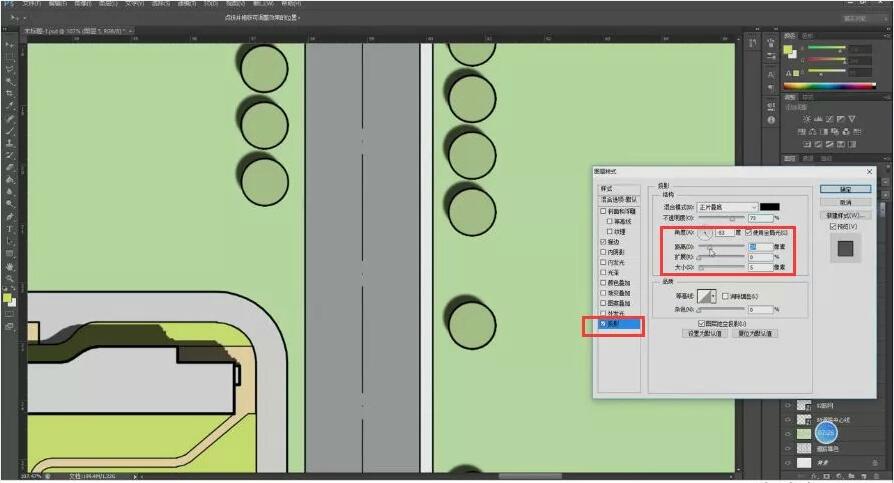This screenshot has width=894, height=483.
Task: Click 设置为默认值 (Make Default) button
Action: click(703, 333)
